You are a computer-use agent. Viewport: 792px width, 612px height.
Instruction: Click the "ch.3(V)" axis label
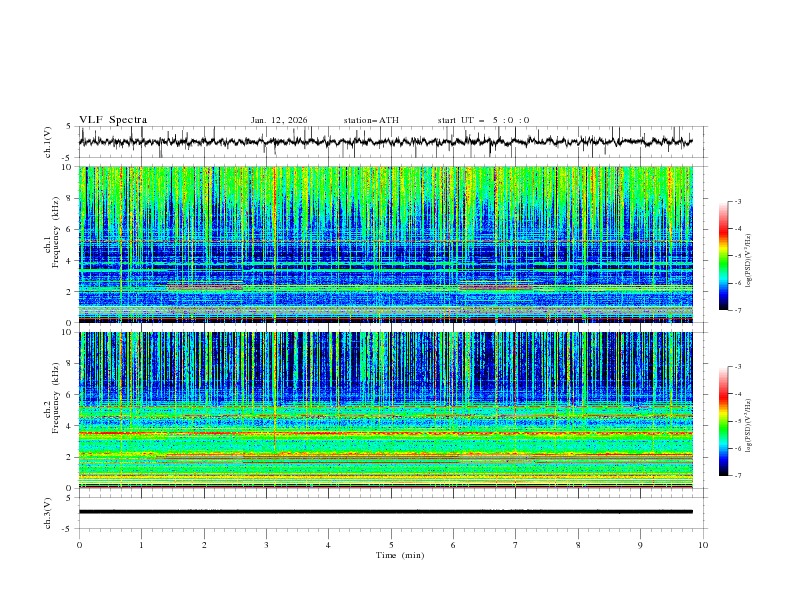(48, 513)
